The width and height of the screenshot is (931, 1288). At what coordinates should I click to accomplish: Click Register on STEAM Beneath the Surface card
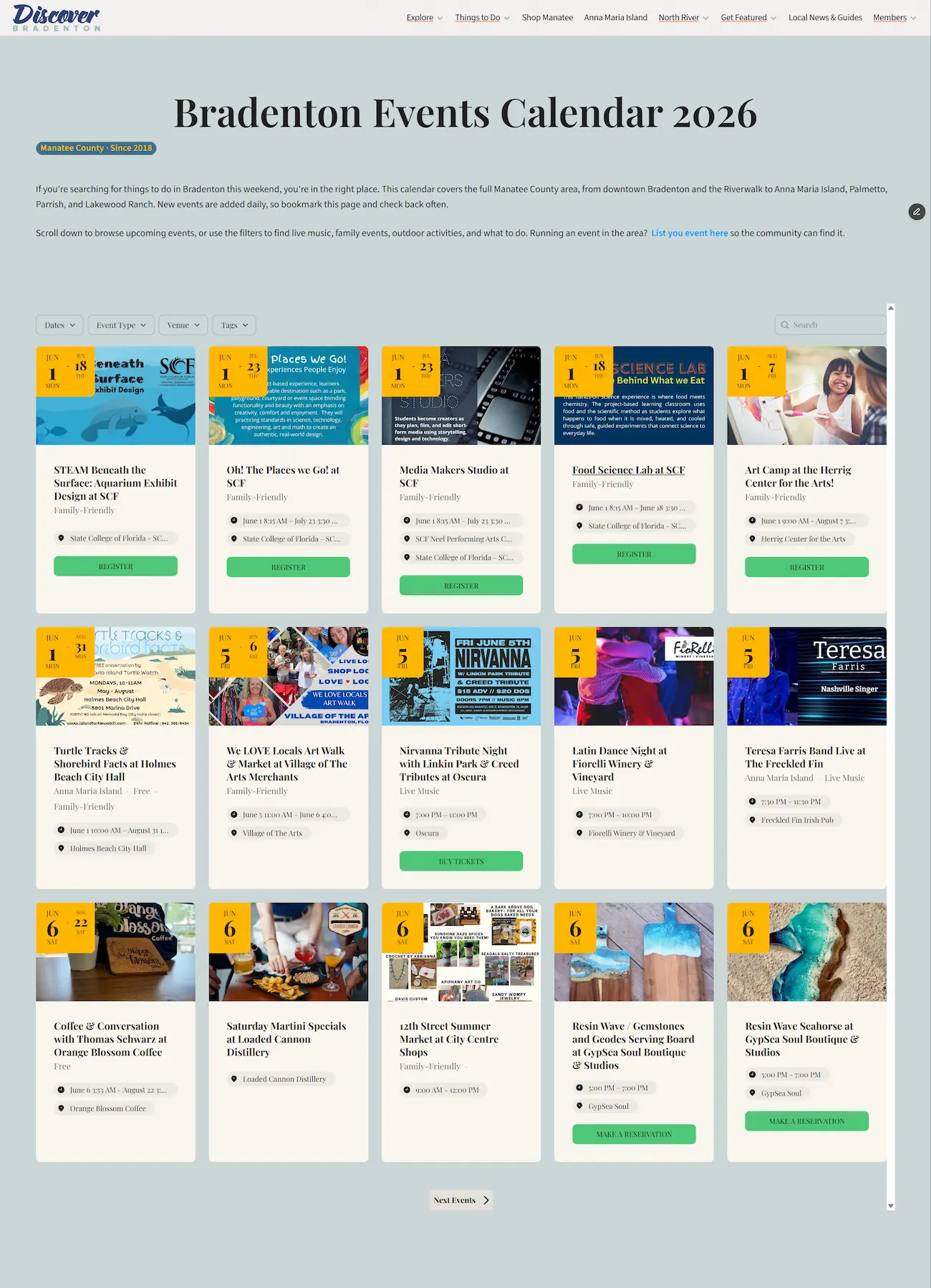click(x=115, y=566)
